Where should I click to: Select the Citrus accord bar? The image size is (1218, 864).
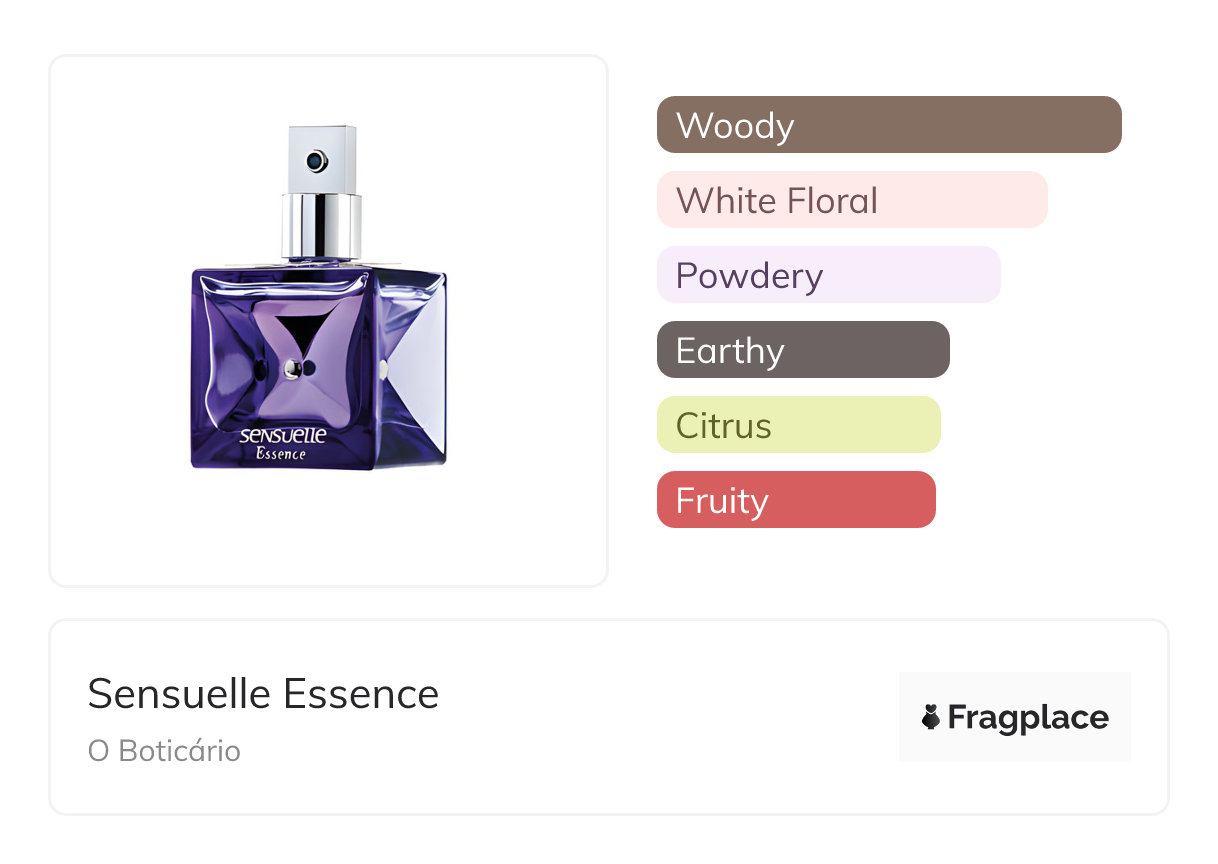pyautogui.click(x=798, y=425)
